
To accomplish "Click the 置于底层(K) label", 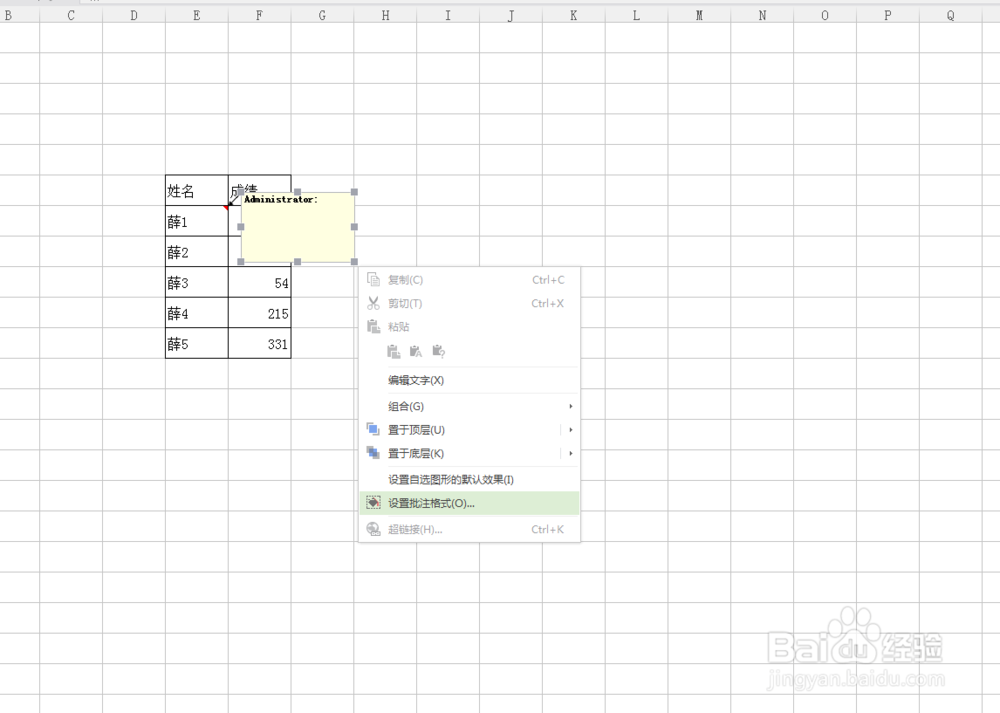I will 416,453.
